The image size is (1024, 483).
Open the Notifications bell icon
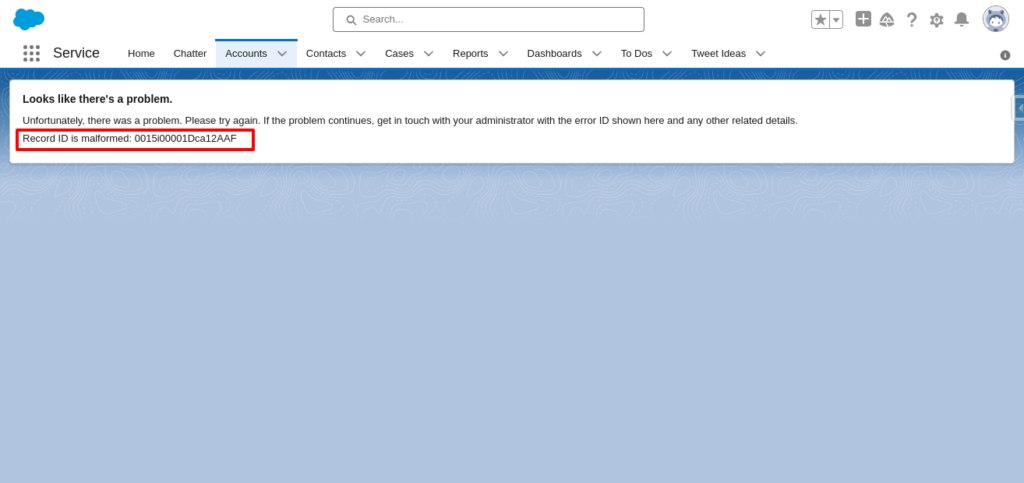(x=961, y=20)
